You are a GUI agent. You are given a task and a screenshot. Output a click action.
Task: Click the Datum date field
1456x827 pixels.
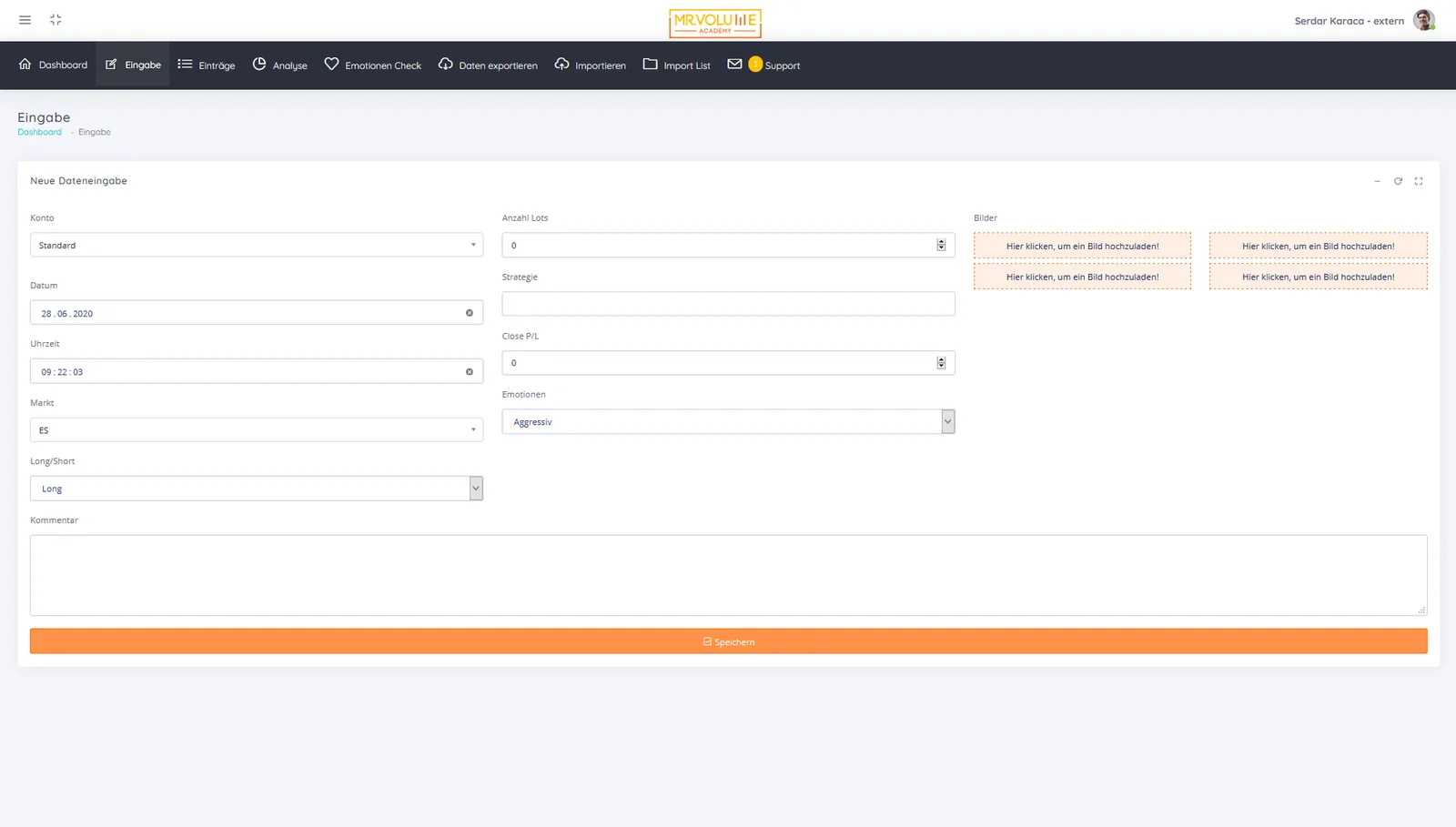click(257, 313)
